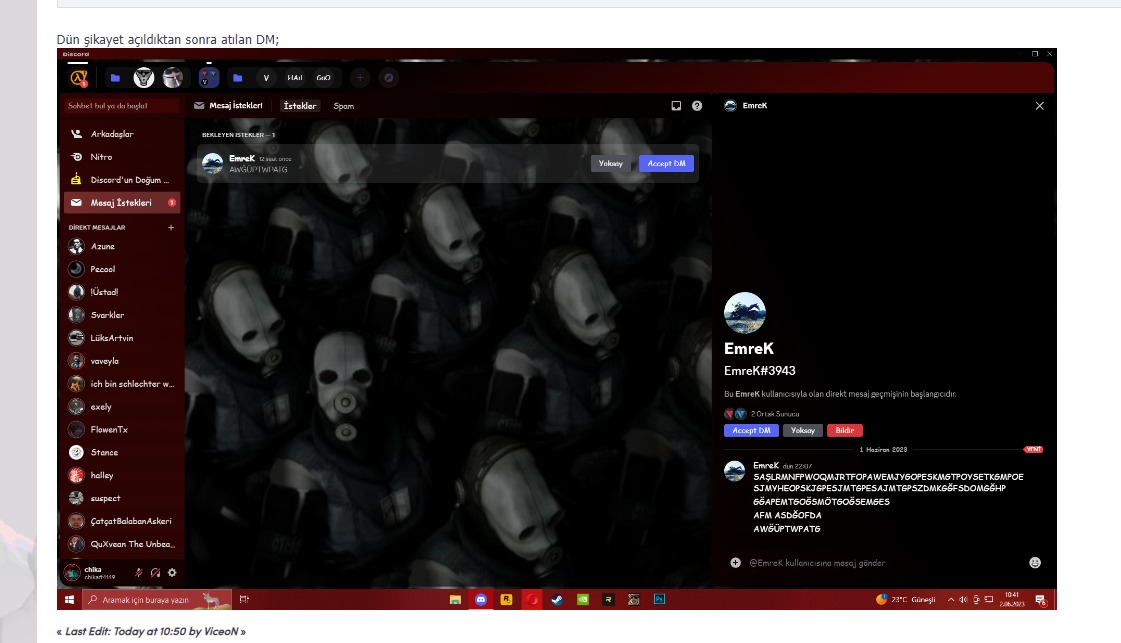Open the 'ich bin schlechter w...' DM
The width and height of the screenshot is (1121, 643).
click(x=122, y=384)
